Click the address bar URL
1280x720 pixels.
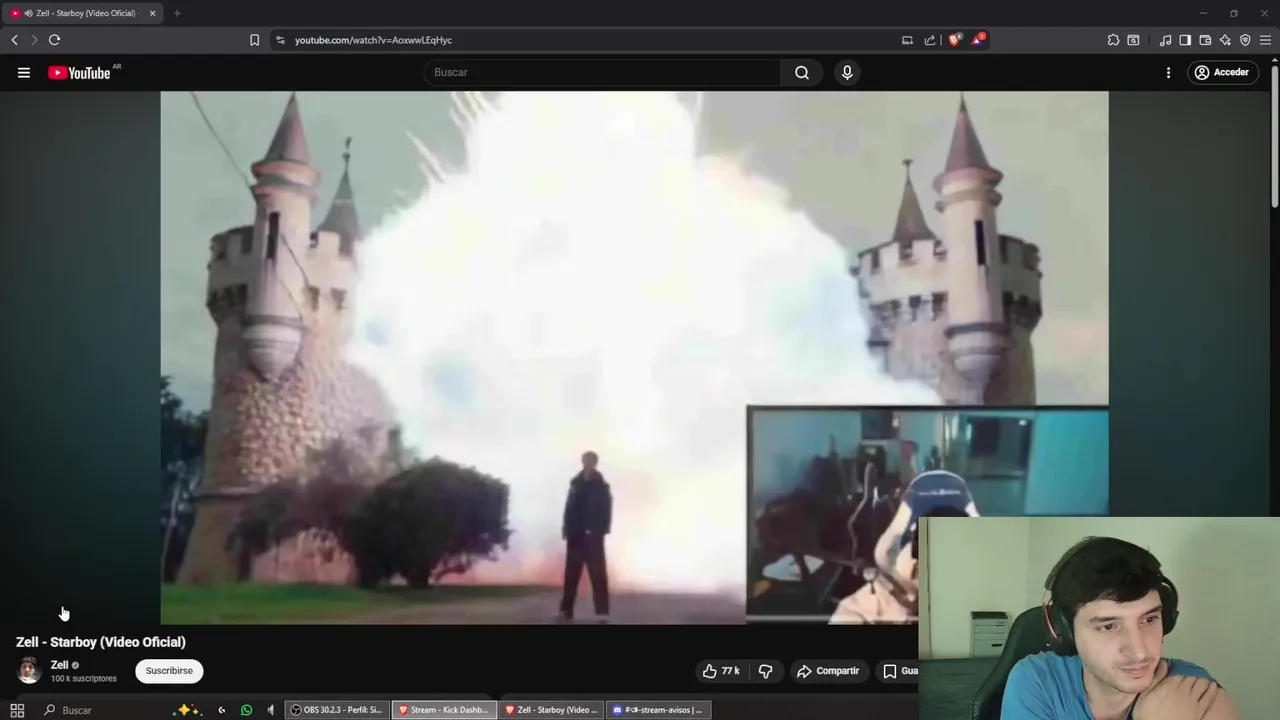[373, 40]
